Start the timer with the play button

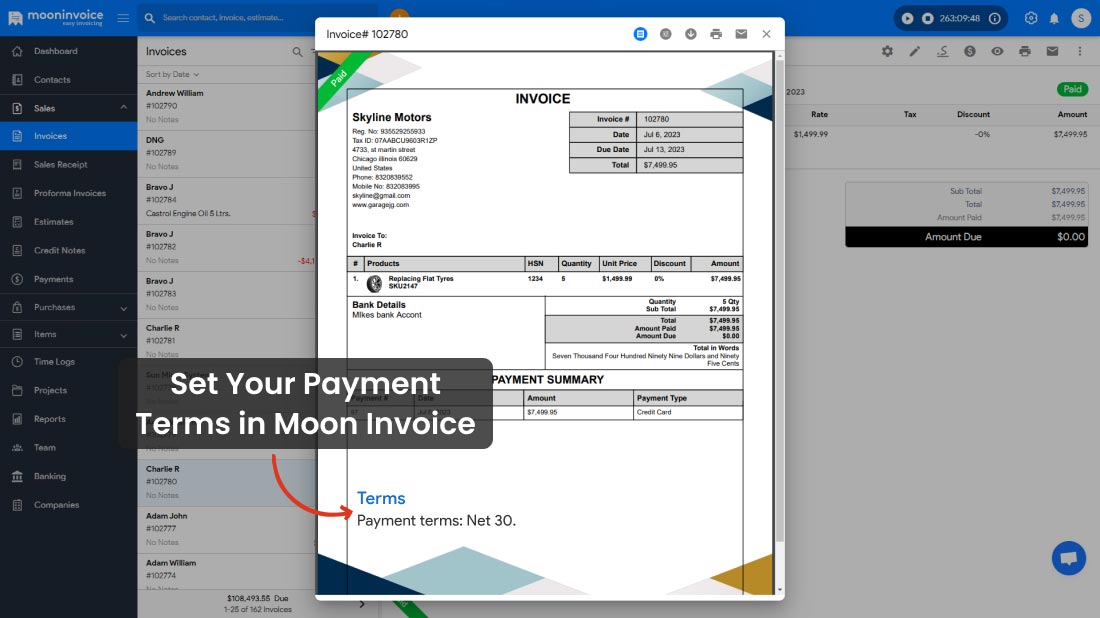pos(907,18)
